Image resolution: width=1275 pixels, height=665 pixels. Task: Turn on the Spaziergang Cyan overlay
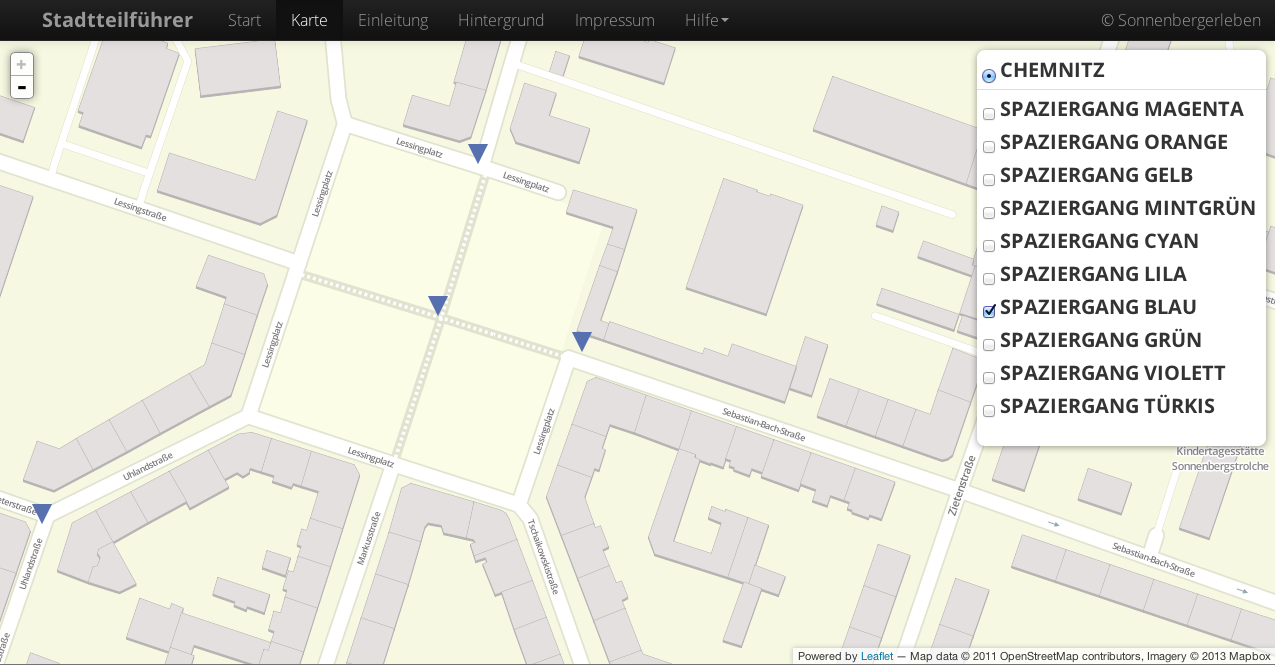coord(989,245)
